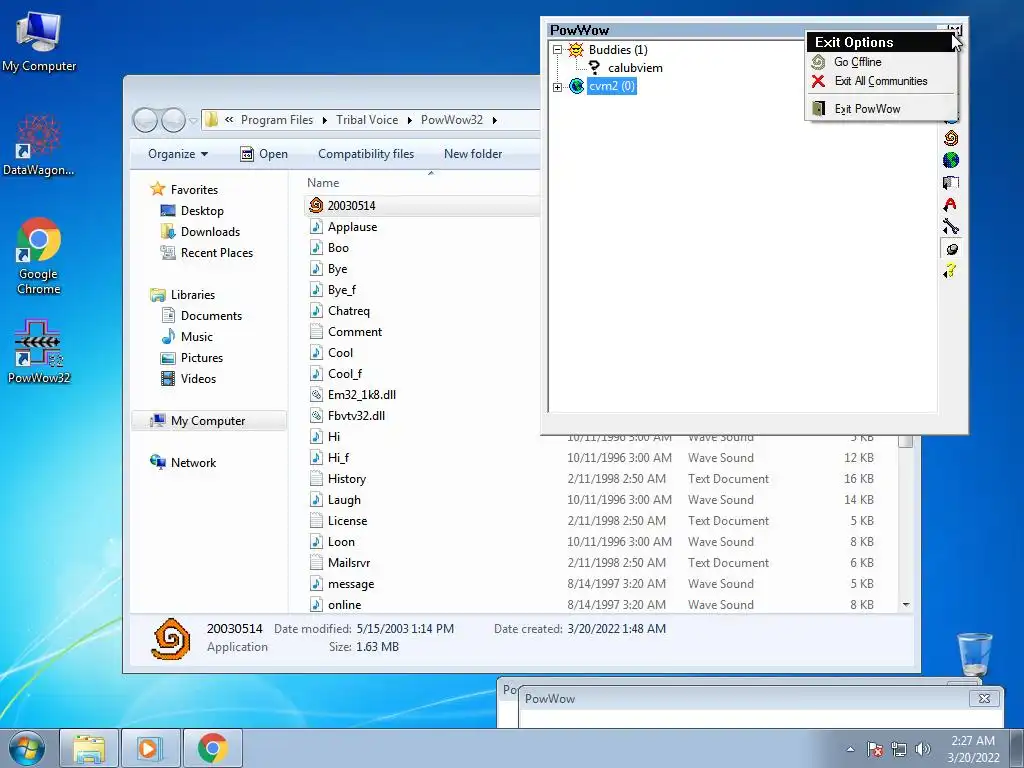Viewport: 1024px width, 768px height.
Task: Open Documents library in navigation pane
Action: (211, 315)
